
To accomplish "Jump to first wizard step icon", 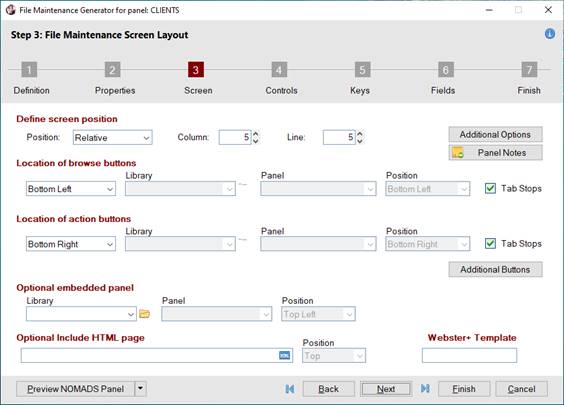I will [x=290, y=389].
